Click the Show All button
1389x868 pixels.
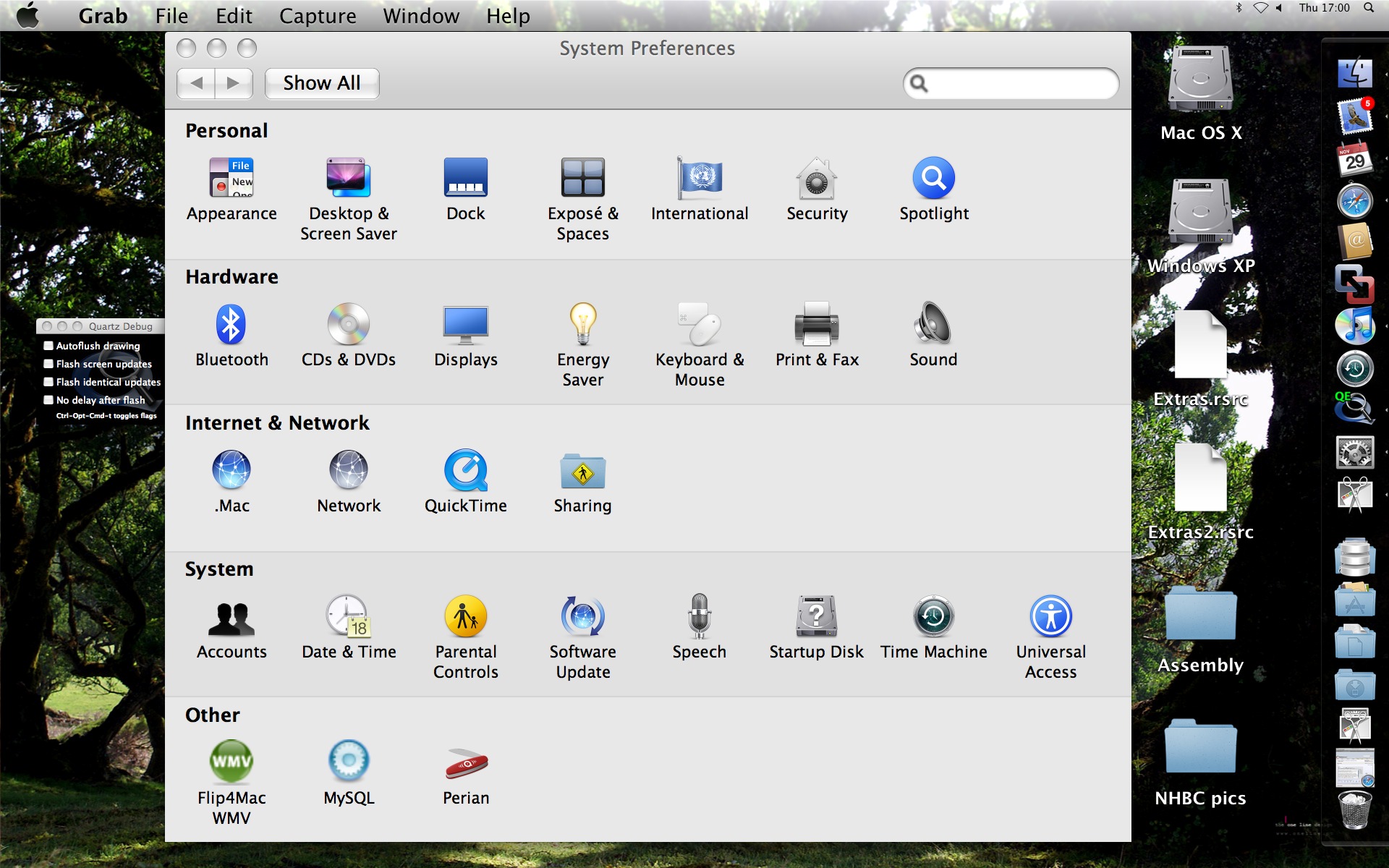click(x=321, y=83)
